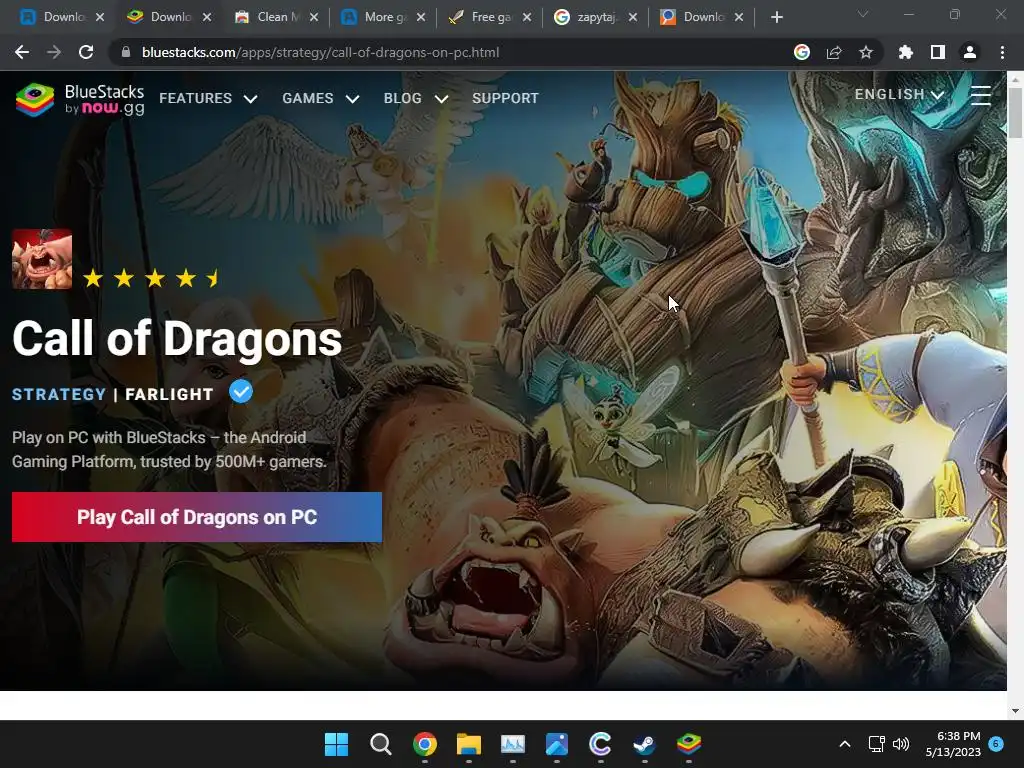The height and width of the screenshot is (768, 1024).
Task: Click Play Call of Dragons on PC button
Action: [197, 517]
